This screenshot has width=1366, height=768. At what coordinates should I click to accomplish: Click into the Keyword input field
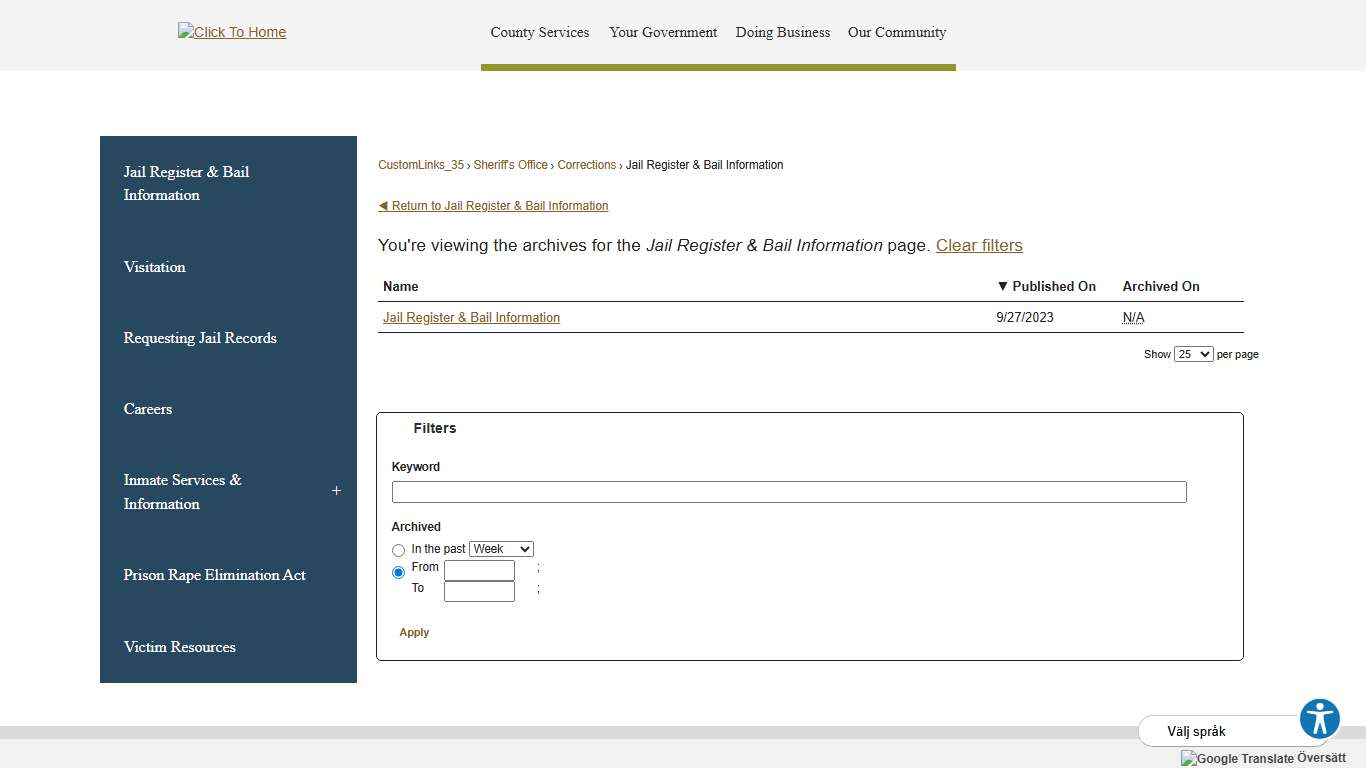pos(788,492)
